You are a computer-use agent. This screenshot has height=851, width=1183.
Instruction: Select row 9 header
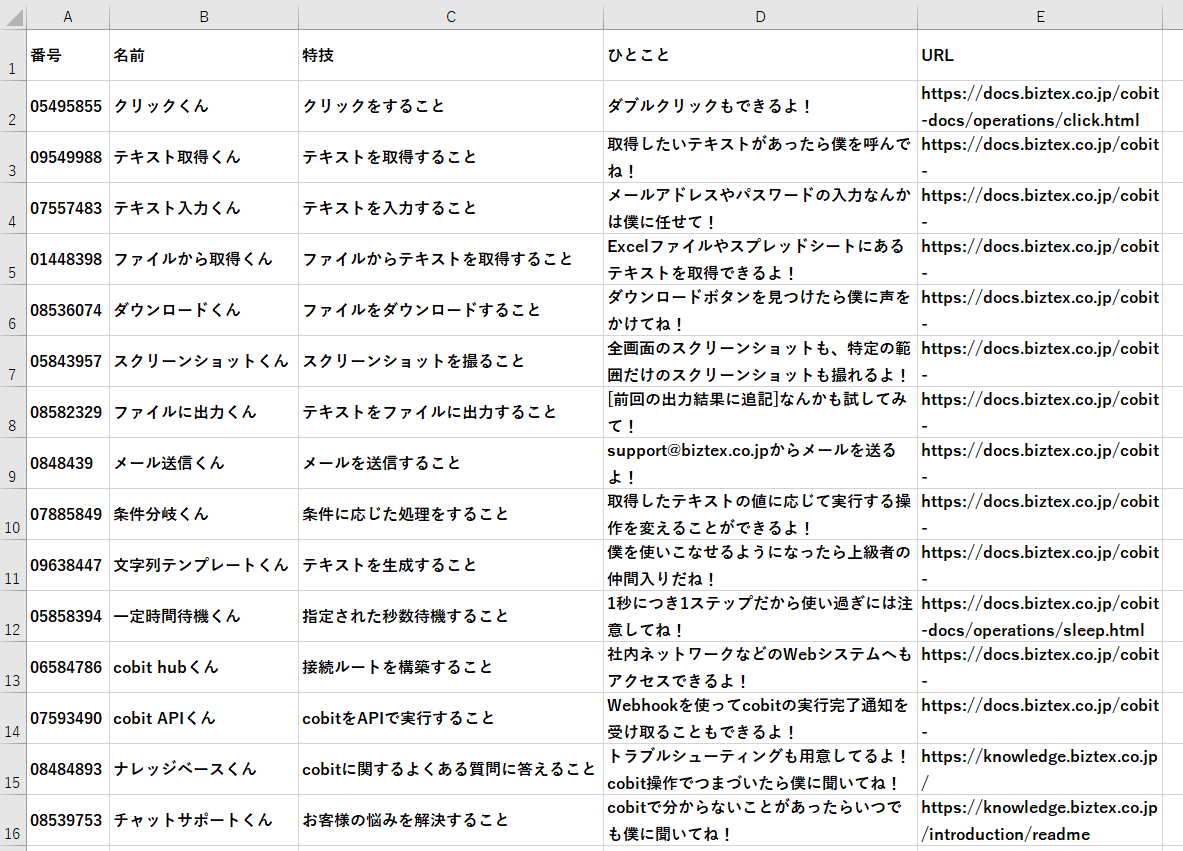(13, 463)
